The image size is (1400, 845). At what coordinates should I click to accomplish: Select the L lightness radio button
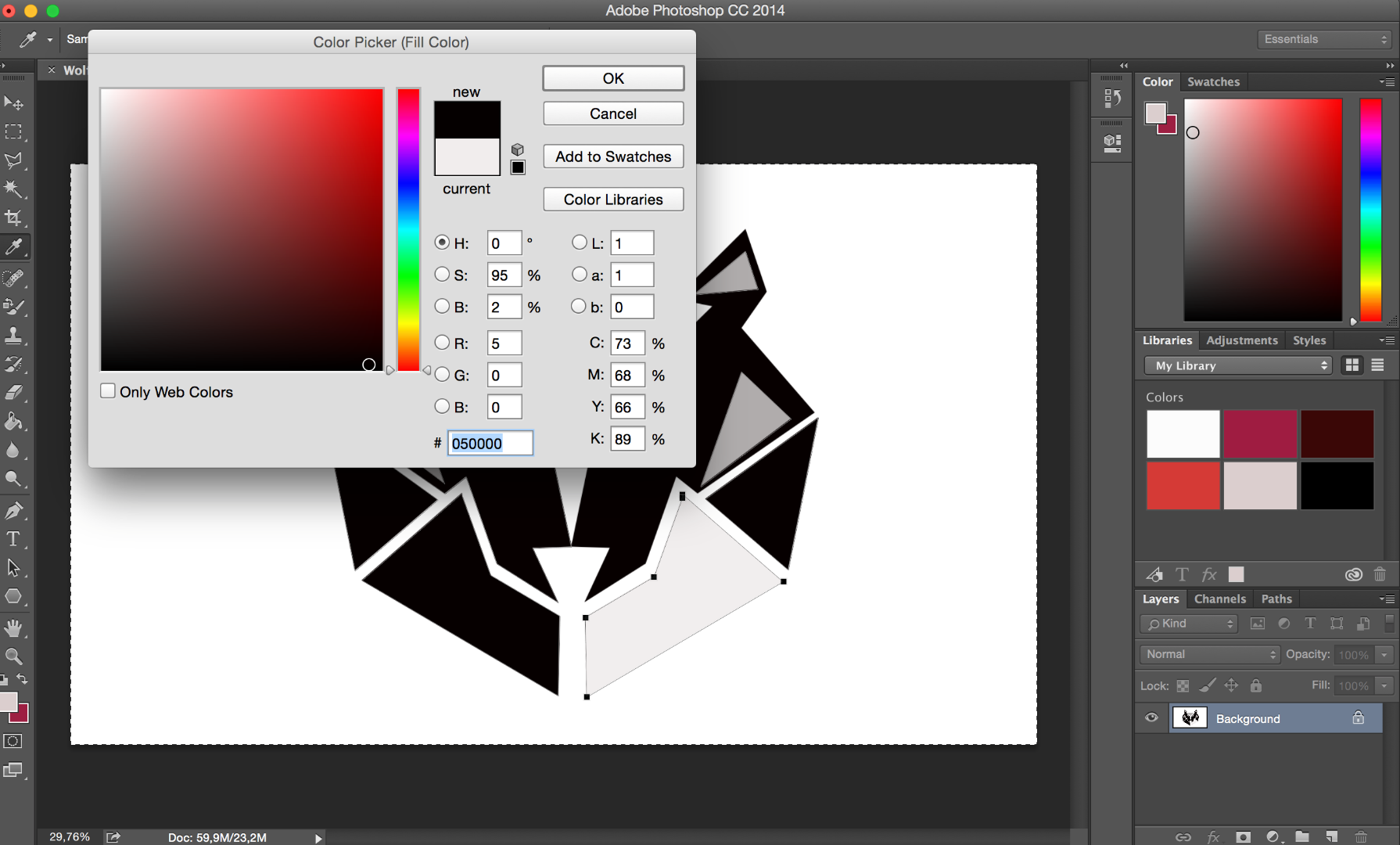(x=579, y=243)
